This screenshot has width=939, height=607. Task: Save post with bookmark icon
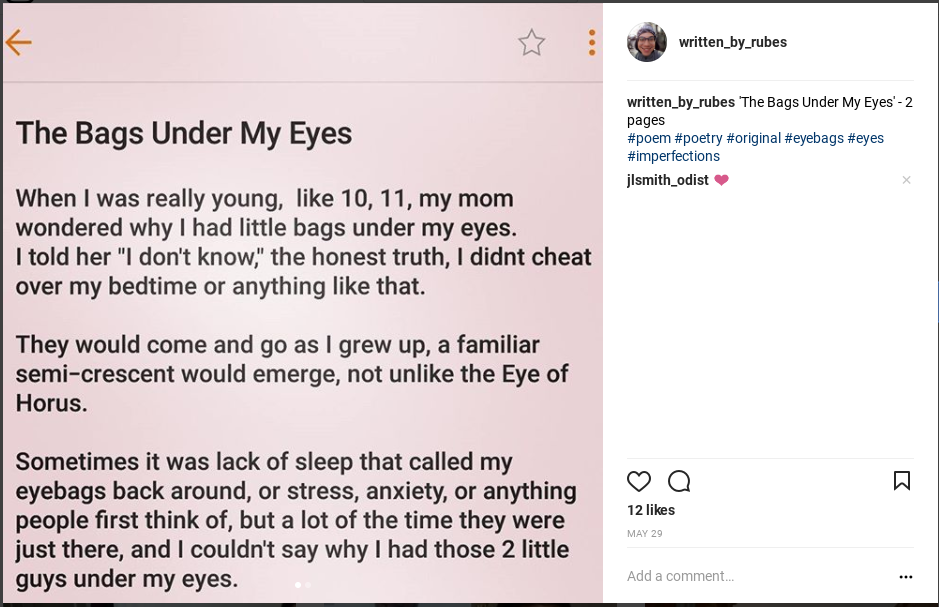(x=901, y=481)
